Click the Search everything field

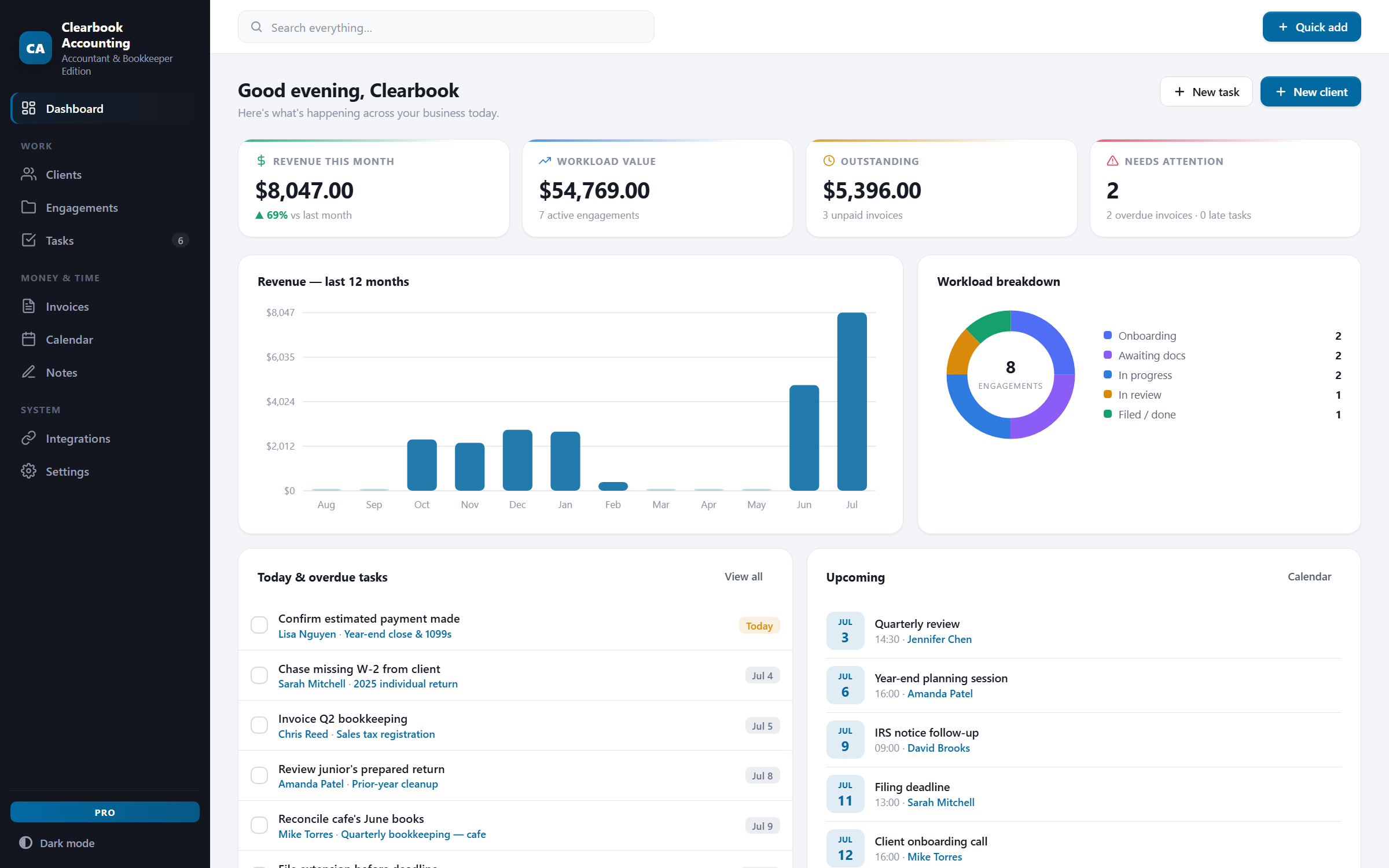446,27
